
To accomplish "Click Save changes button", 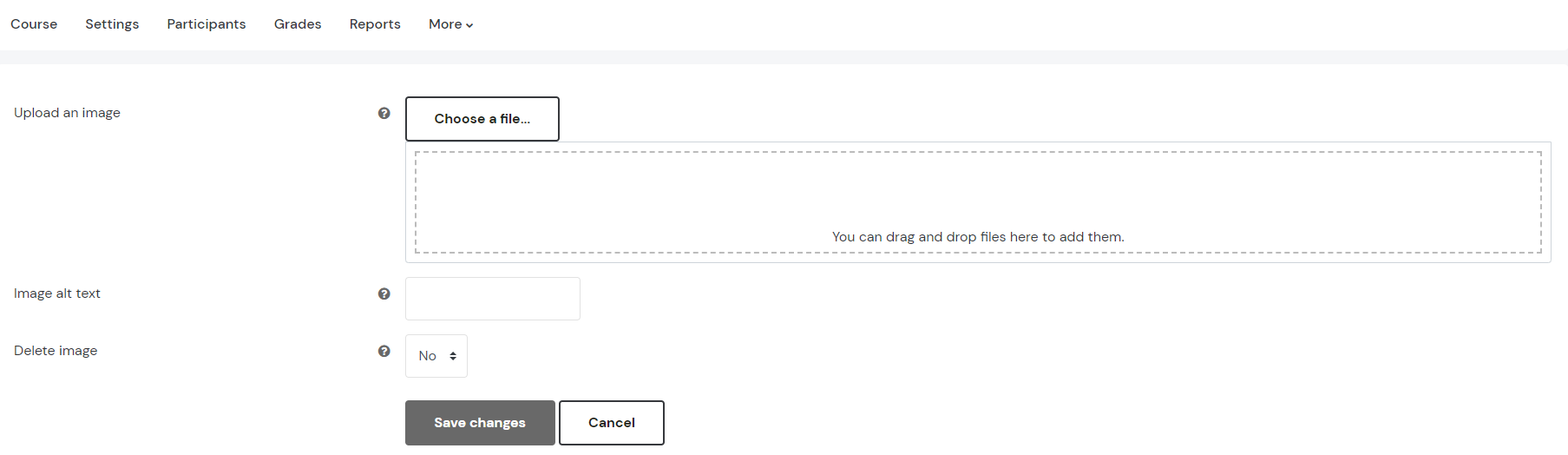I will [480, 423].
